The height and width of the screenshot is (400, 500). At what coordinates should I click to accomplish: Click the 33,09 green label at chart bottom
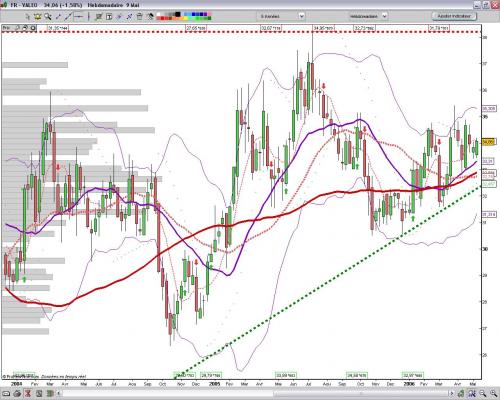pos(286,375)
